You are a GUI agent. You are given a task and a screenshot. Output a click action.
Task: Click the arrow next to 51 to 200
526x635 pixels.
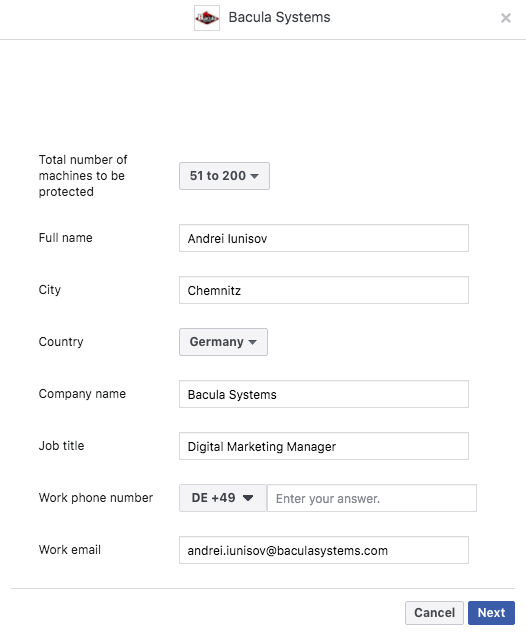click(x=255, y=176)
